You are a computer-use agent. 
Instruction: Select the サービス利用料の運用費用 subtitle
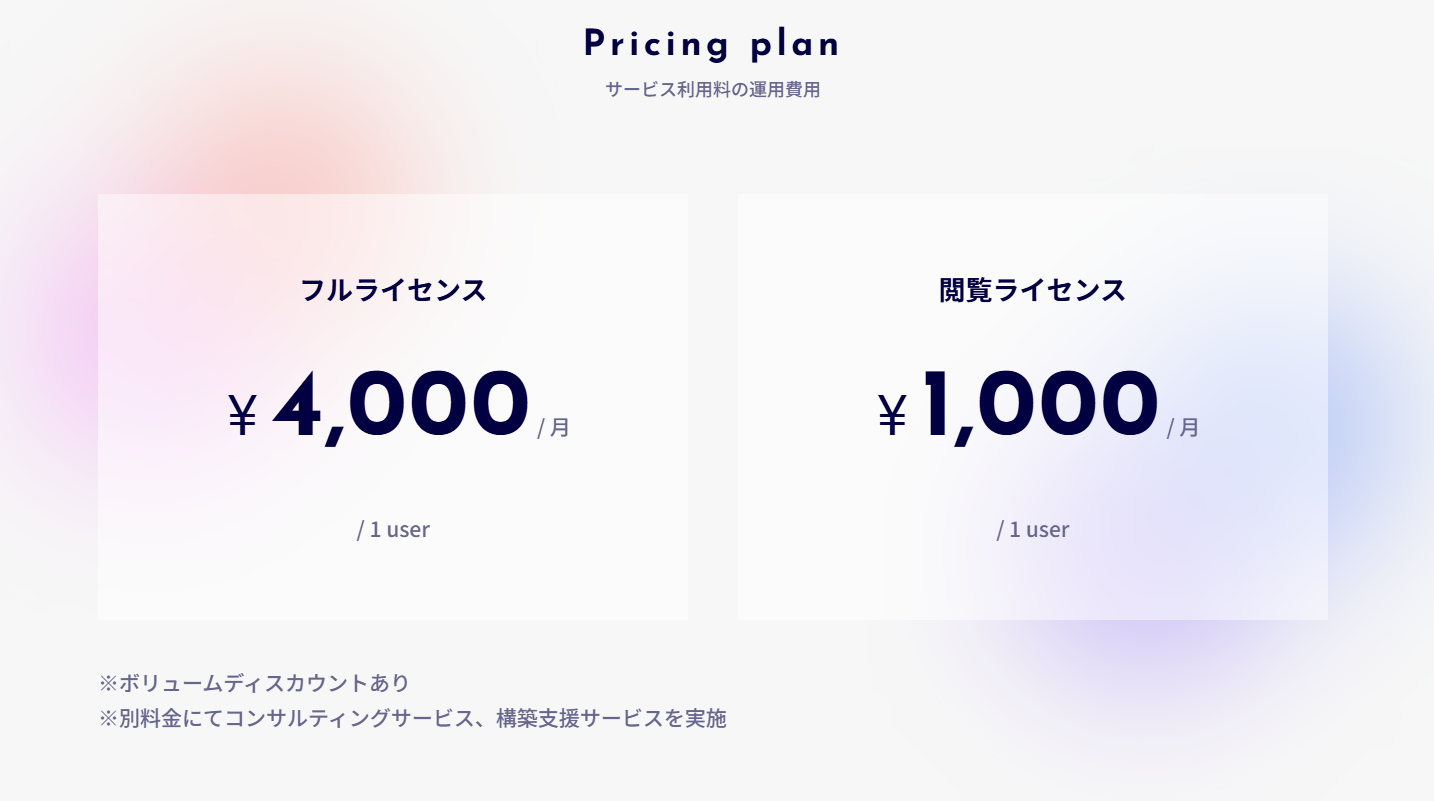coord(712,89)
